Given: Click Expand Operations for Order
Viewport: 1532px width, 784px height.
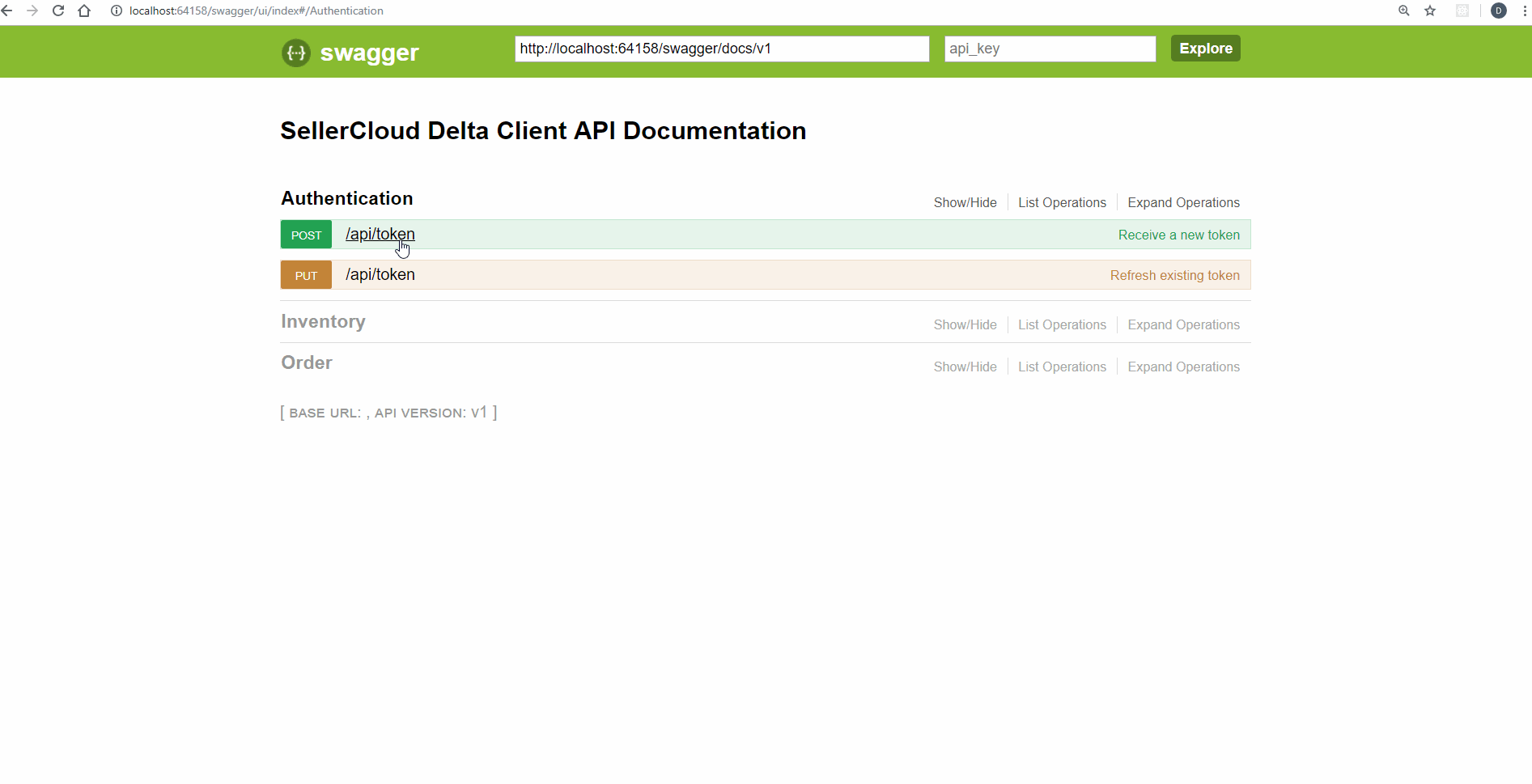Looking at the screenshot, I should [x=1183, y=367].
